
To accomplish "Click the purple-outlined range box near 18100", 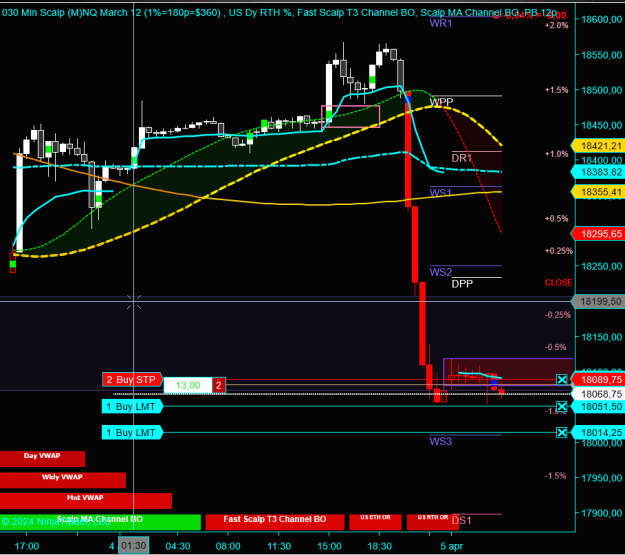I will [x=508, y=372].
